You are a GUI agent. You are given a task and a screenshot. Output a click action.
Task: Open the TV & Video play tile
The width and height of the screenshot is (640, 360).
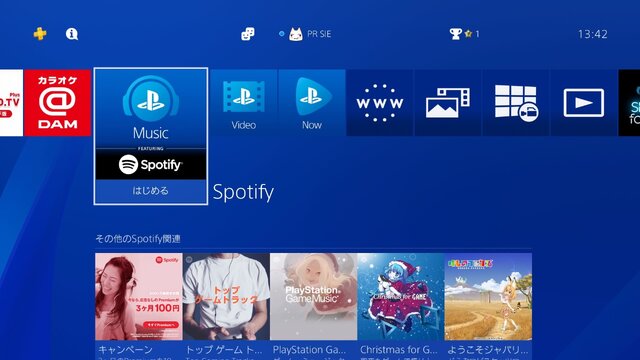(x=584, y=102)
